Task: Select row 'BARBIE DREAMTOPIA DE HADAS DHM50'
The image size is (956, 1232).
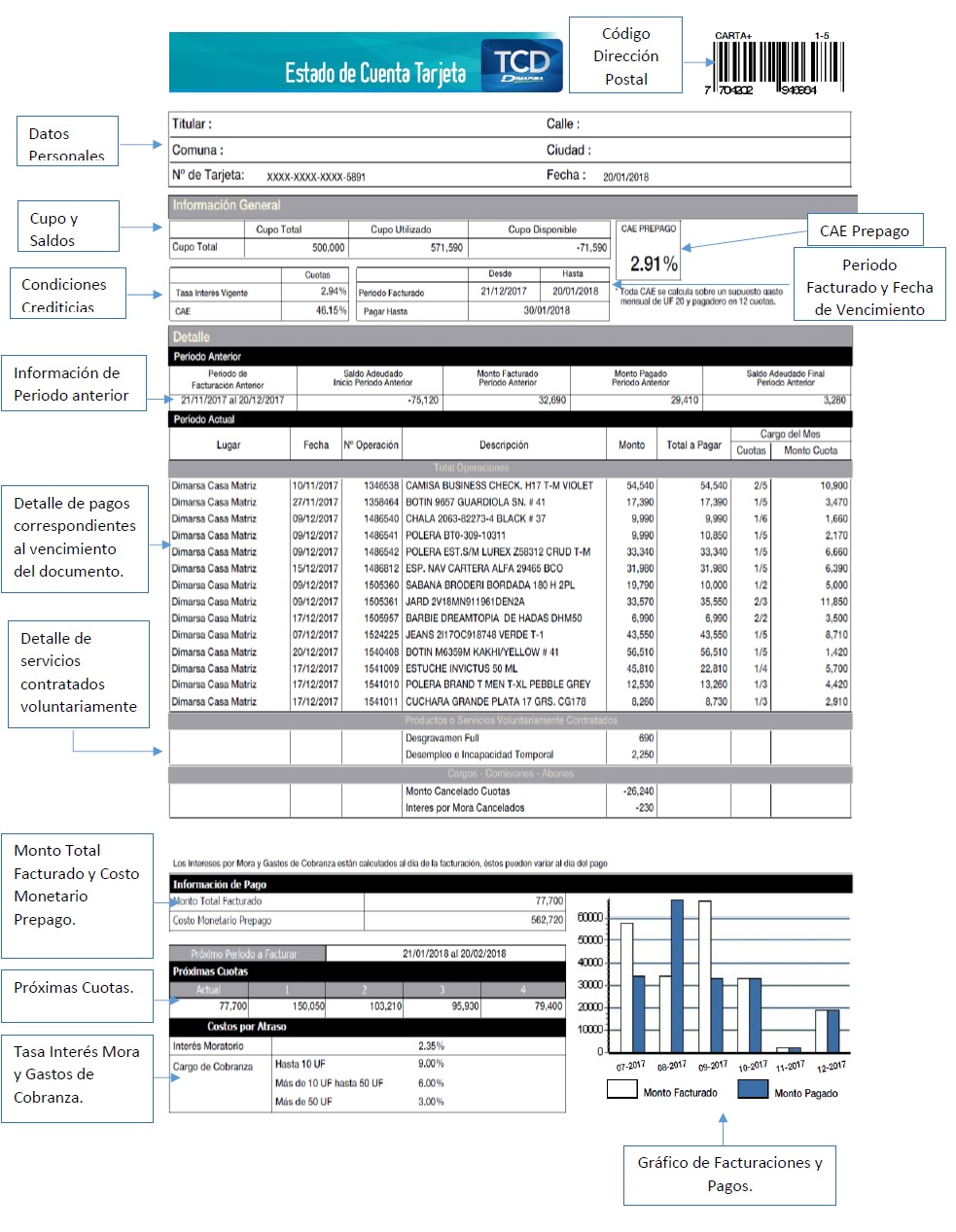Action: [x=510, y=618]
